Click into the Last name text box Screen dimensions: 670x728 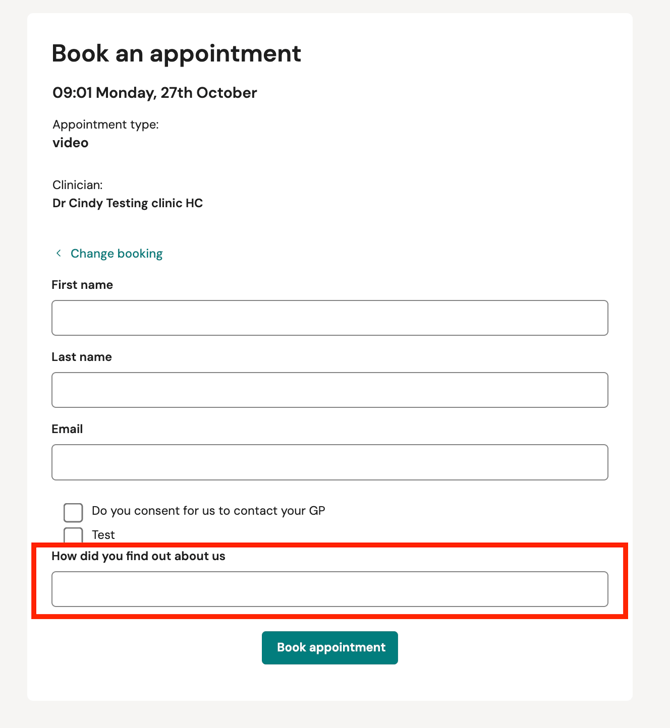pos(330,390)
